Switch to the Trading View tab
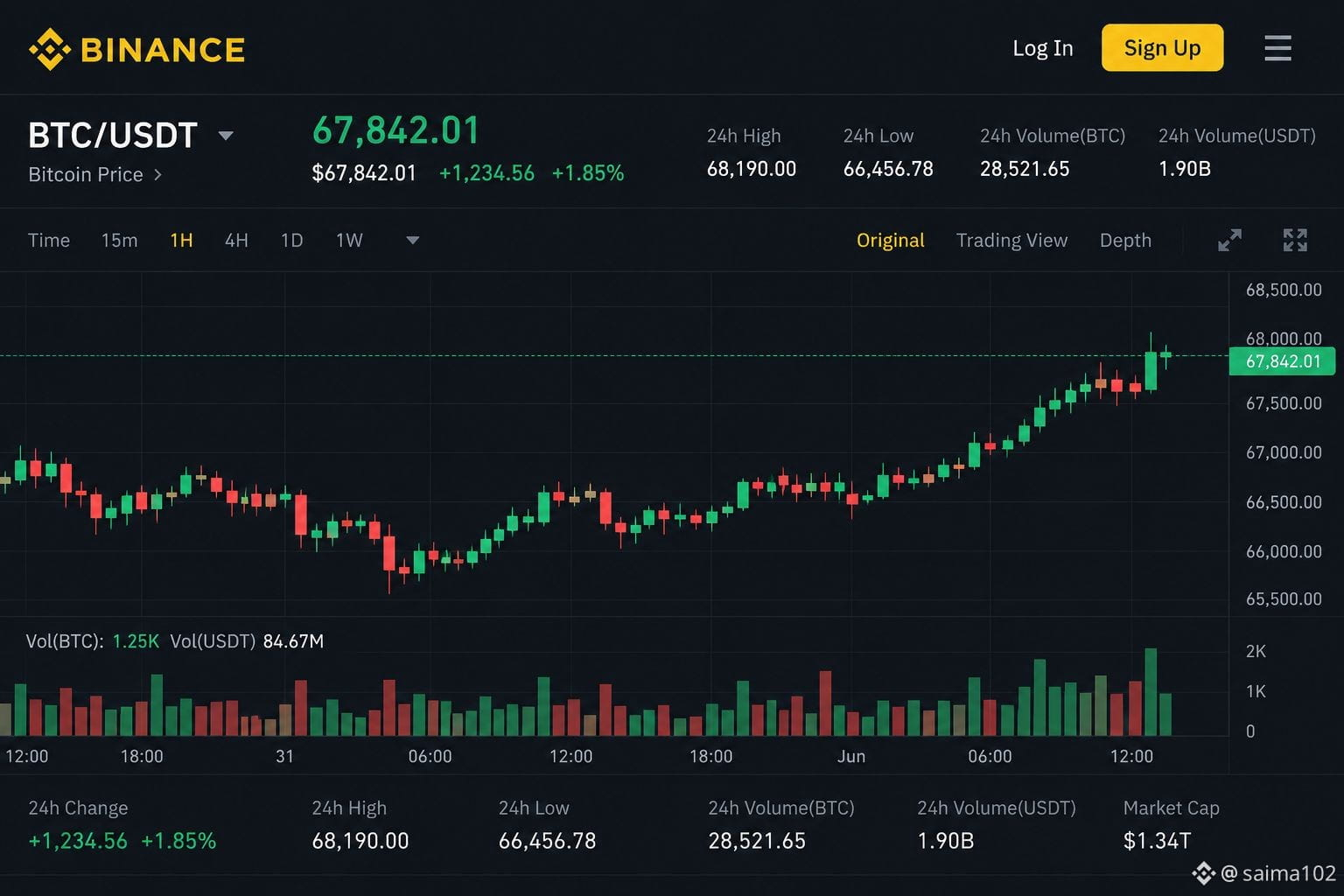The image size is (1344, 896). [1011, 241]
